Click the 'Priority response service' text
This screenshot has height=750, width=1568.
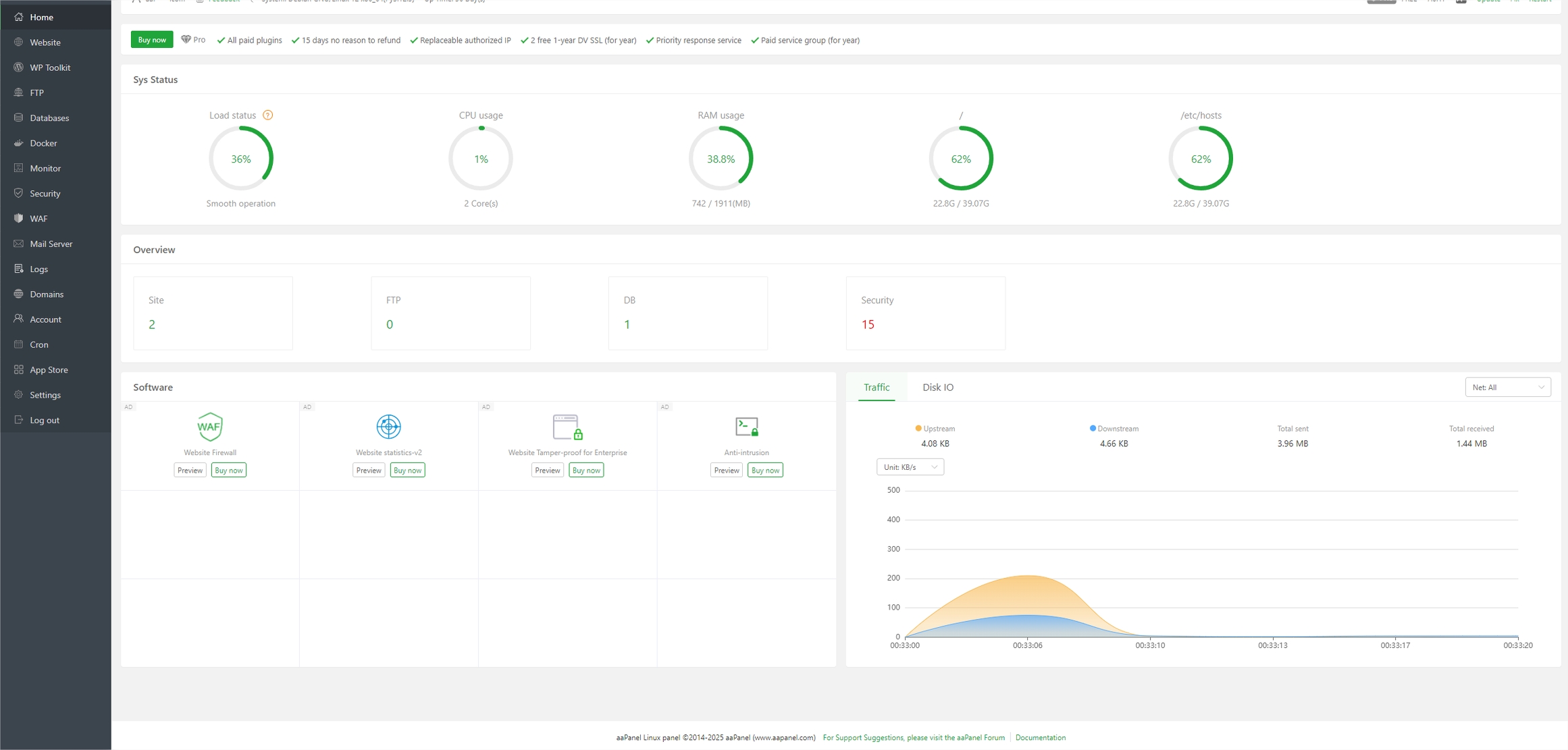[x=698, y=40]
